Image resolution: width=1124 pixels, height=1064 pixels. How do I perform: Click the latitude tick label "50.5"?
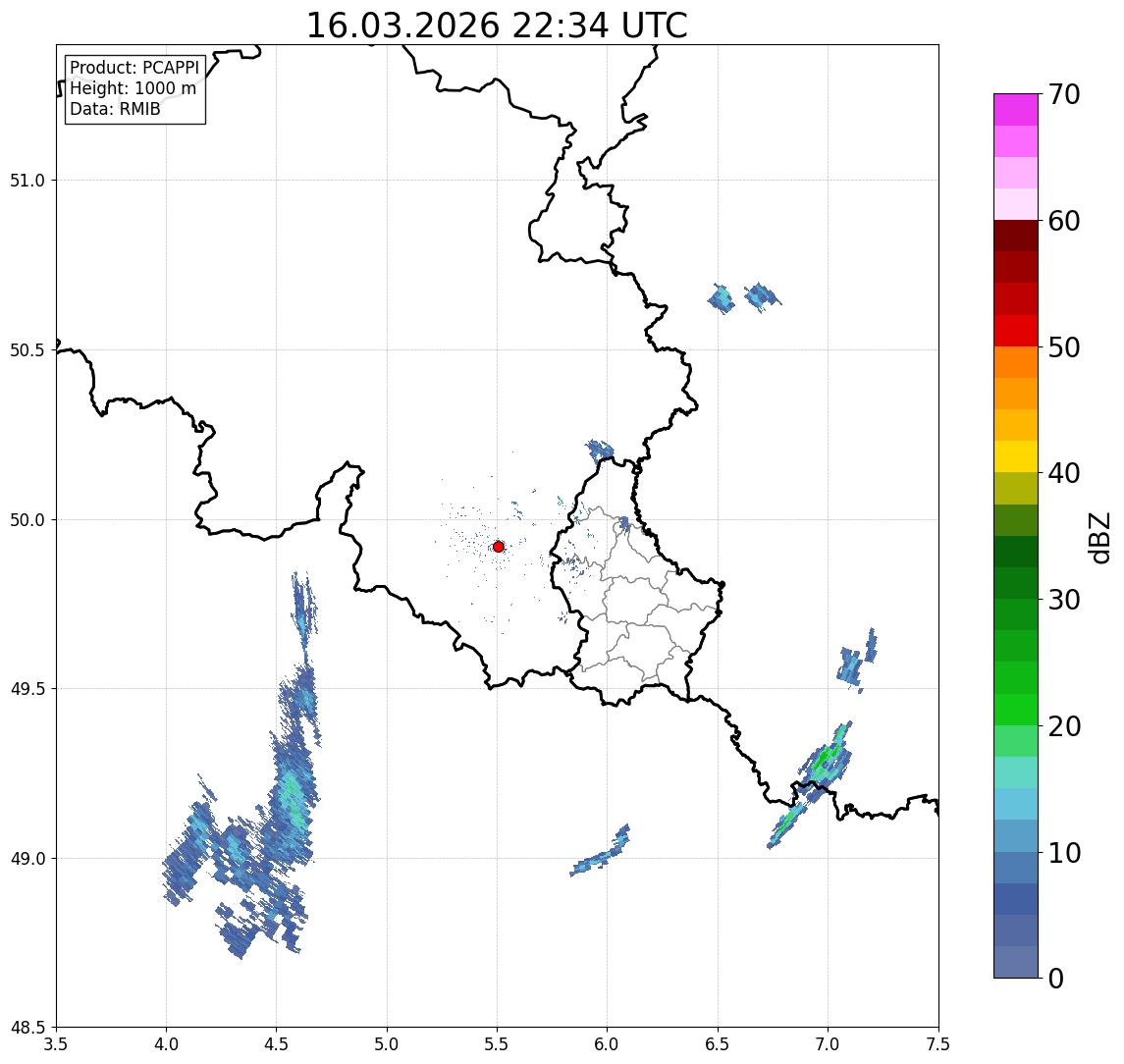(27, 350)
